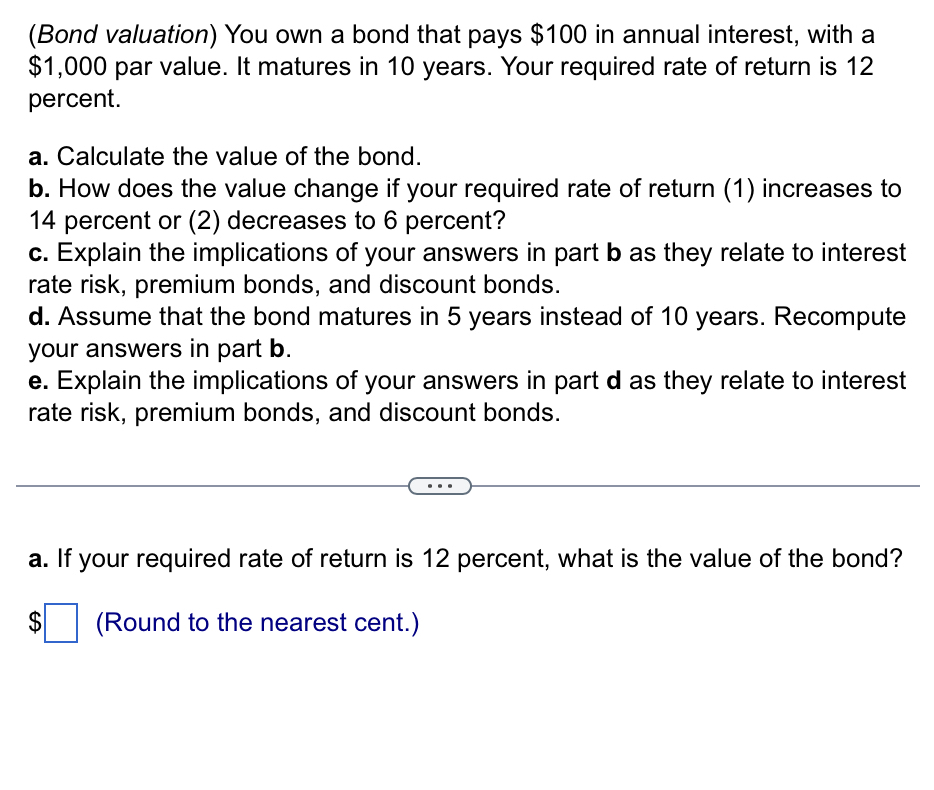The width and height of the screenshot is (934, 790).
Task: Click the horizontal divider line
Action: 200,485
